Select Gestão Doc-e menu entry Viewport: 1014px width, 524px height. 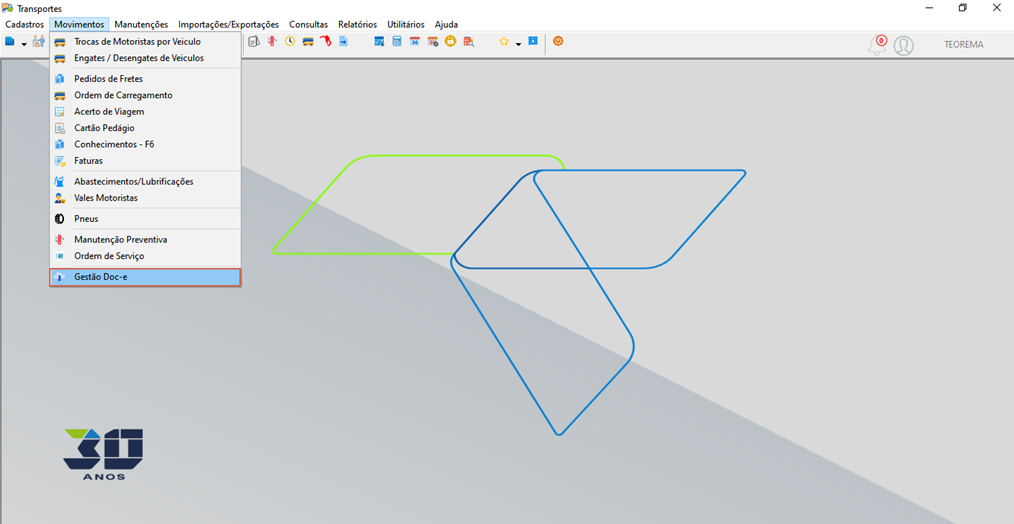point(146,278)
